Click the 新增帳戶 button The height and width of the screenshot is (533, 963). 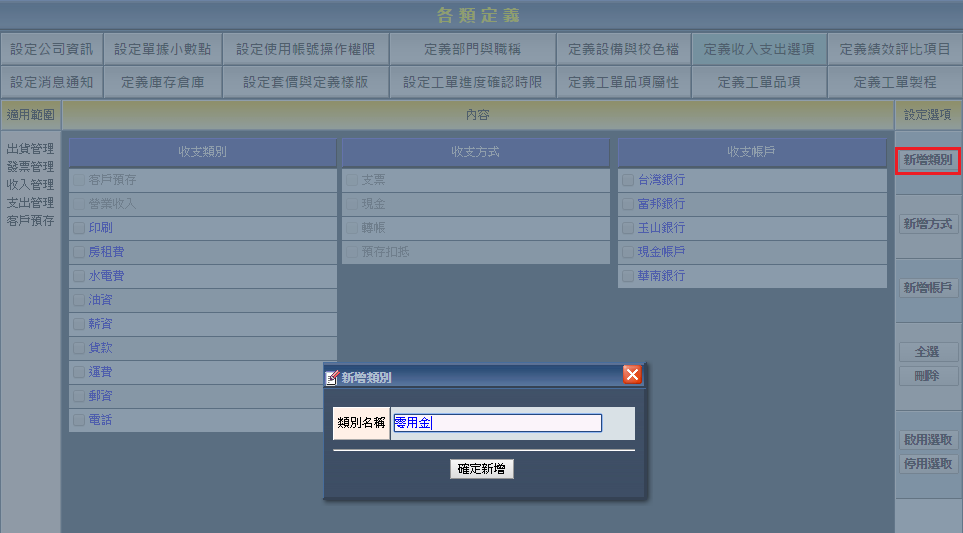pyautogui.click(x=928, y=288)
